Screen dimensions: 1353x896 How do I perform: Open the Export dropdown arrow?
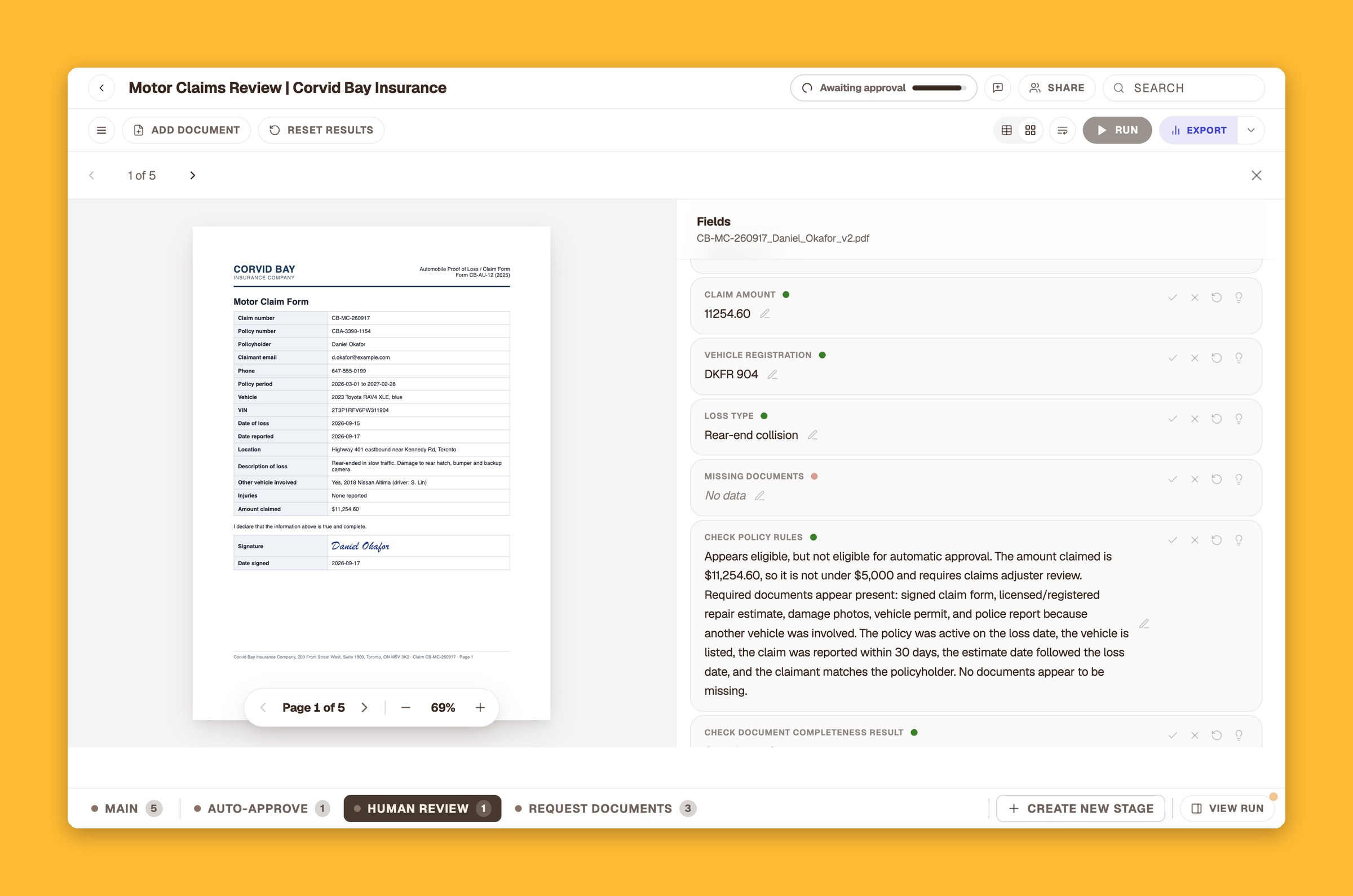(1251, 130)
